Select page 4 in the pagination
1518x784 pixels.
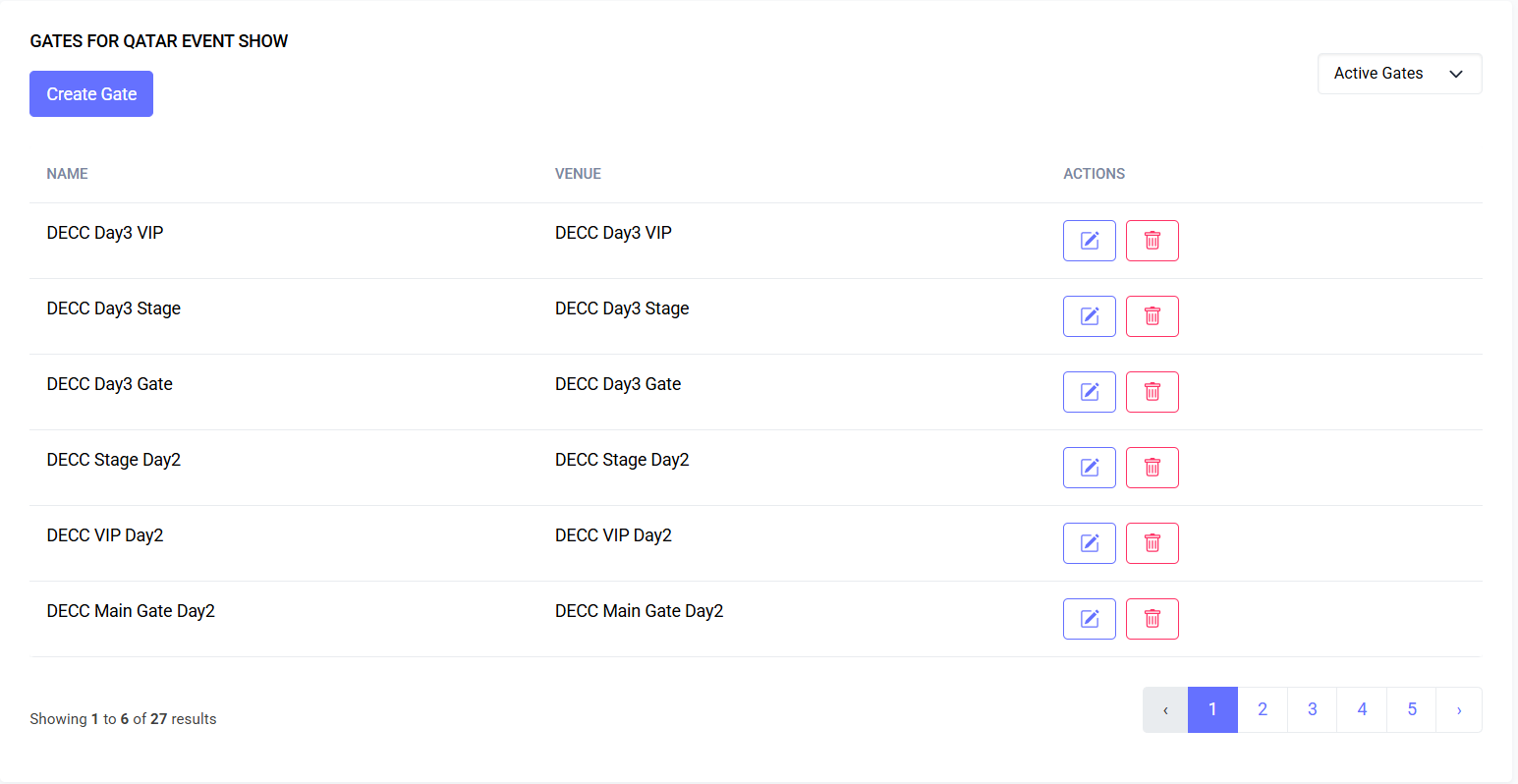click(x=1362, y=709)
